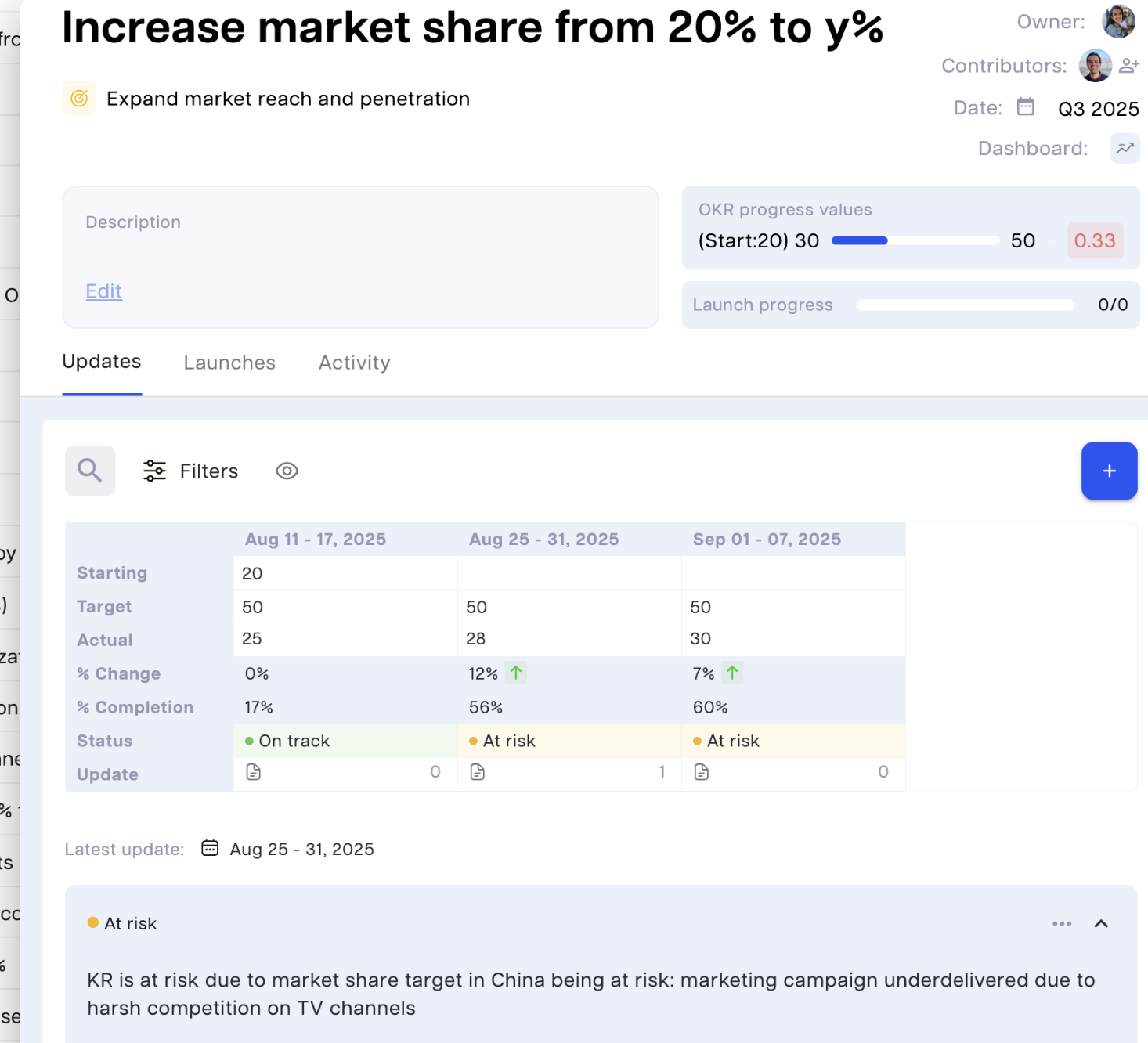The width and height of the screenshot is (1148, 1043).
Task: Open the Dashboard chart icon
Action: coord(1125,148)
